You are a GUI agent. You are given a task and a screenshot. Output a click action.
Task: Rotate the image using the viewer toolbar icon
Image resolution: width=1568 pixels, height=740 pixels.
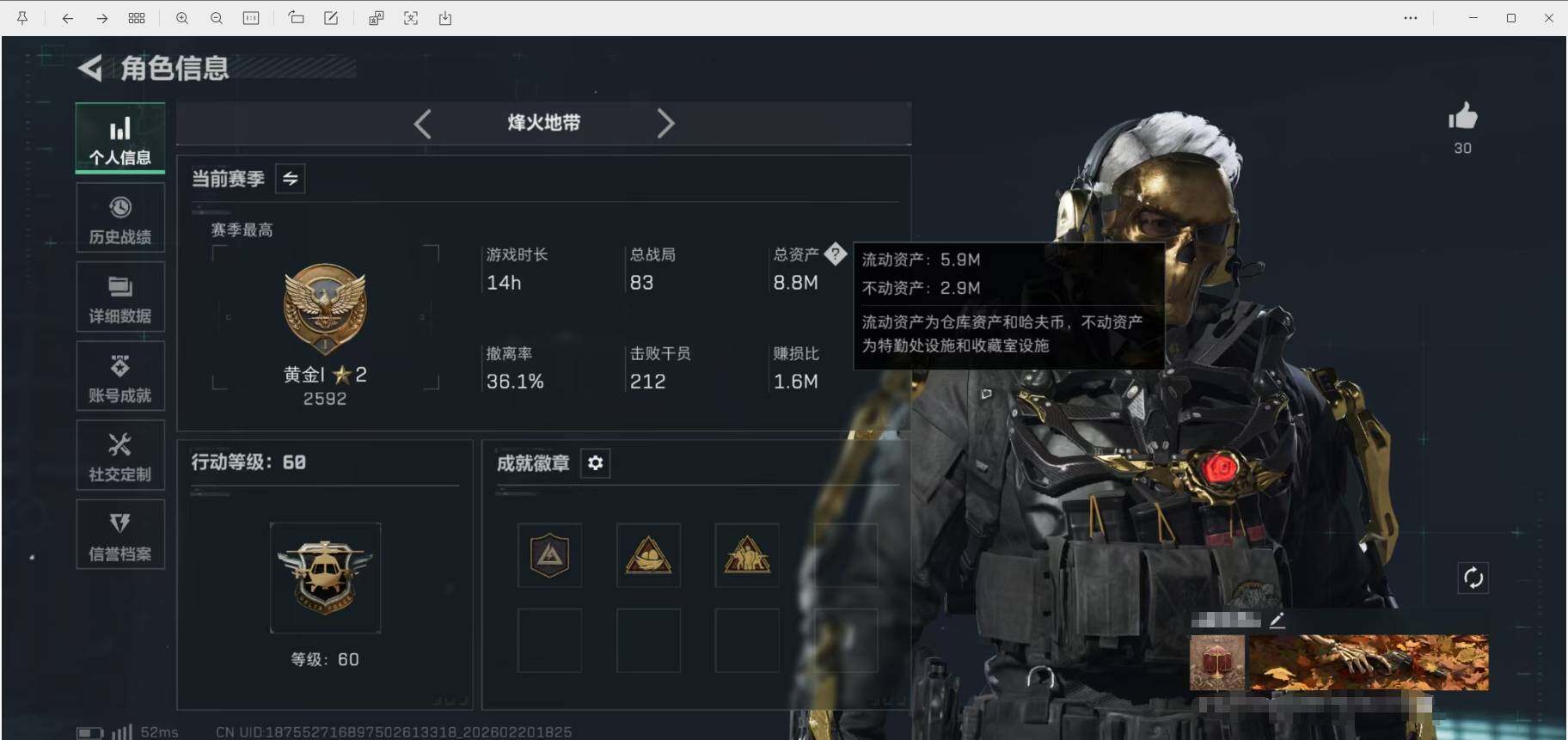[x=297, y=18]
